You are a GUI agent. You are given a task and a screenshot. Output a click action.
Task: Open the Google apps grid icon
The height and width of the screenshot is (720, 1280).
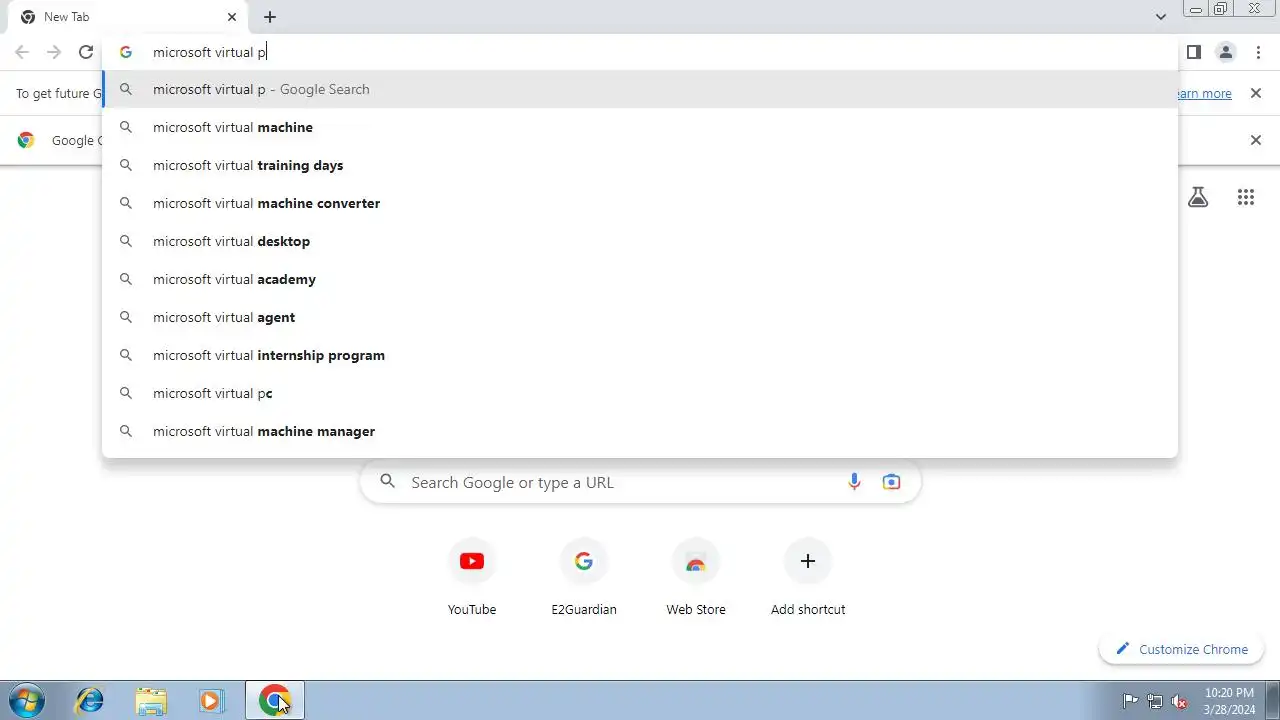[1245, 197]
